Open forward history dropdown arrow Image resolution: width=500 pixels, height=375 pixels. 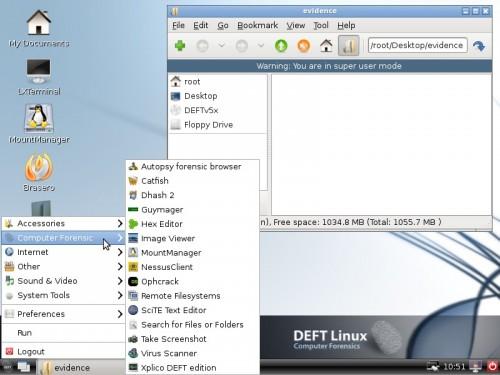[261, 45]
